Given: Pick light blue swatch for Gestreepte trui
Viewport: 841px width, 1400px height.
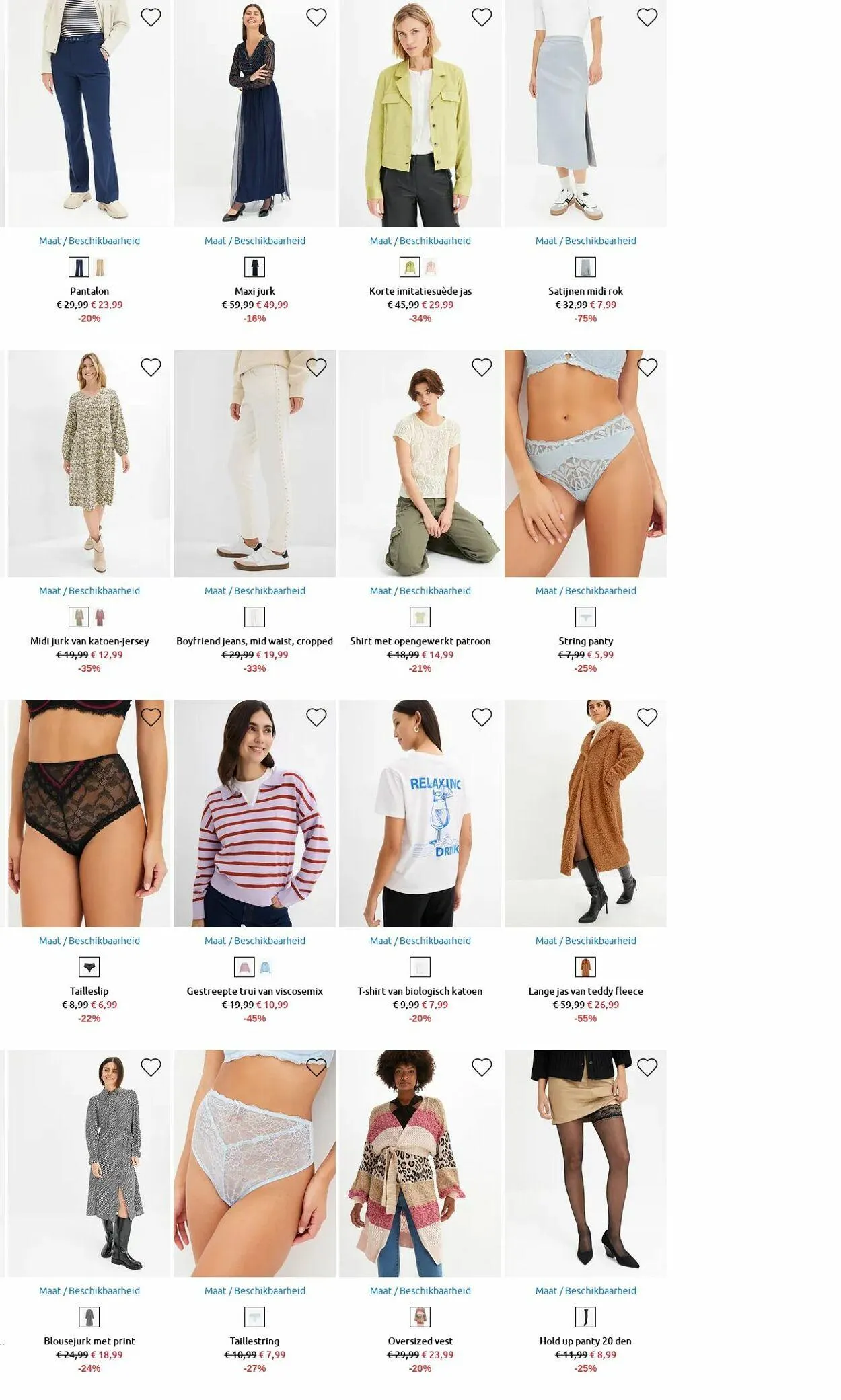Looking at the screenshot, I should tap(265, 967).
